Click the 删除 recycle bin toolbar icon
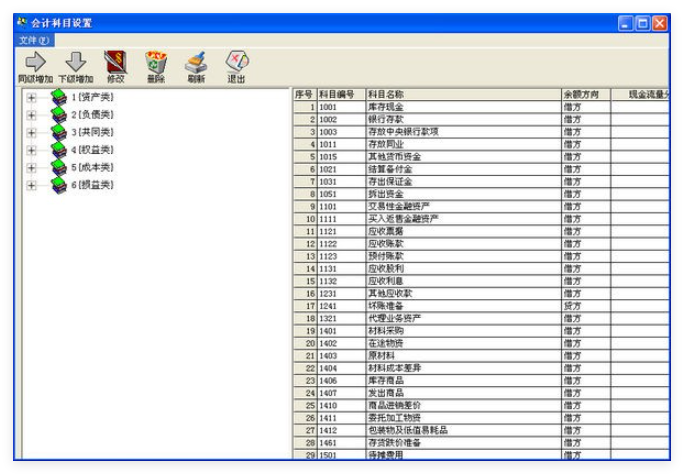684x474 pixels. point(156,61)
